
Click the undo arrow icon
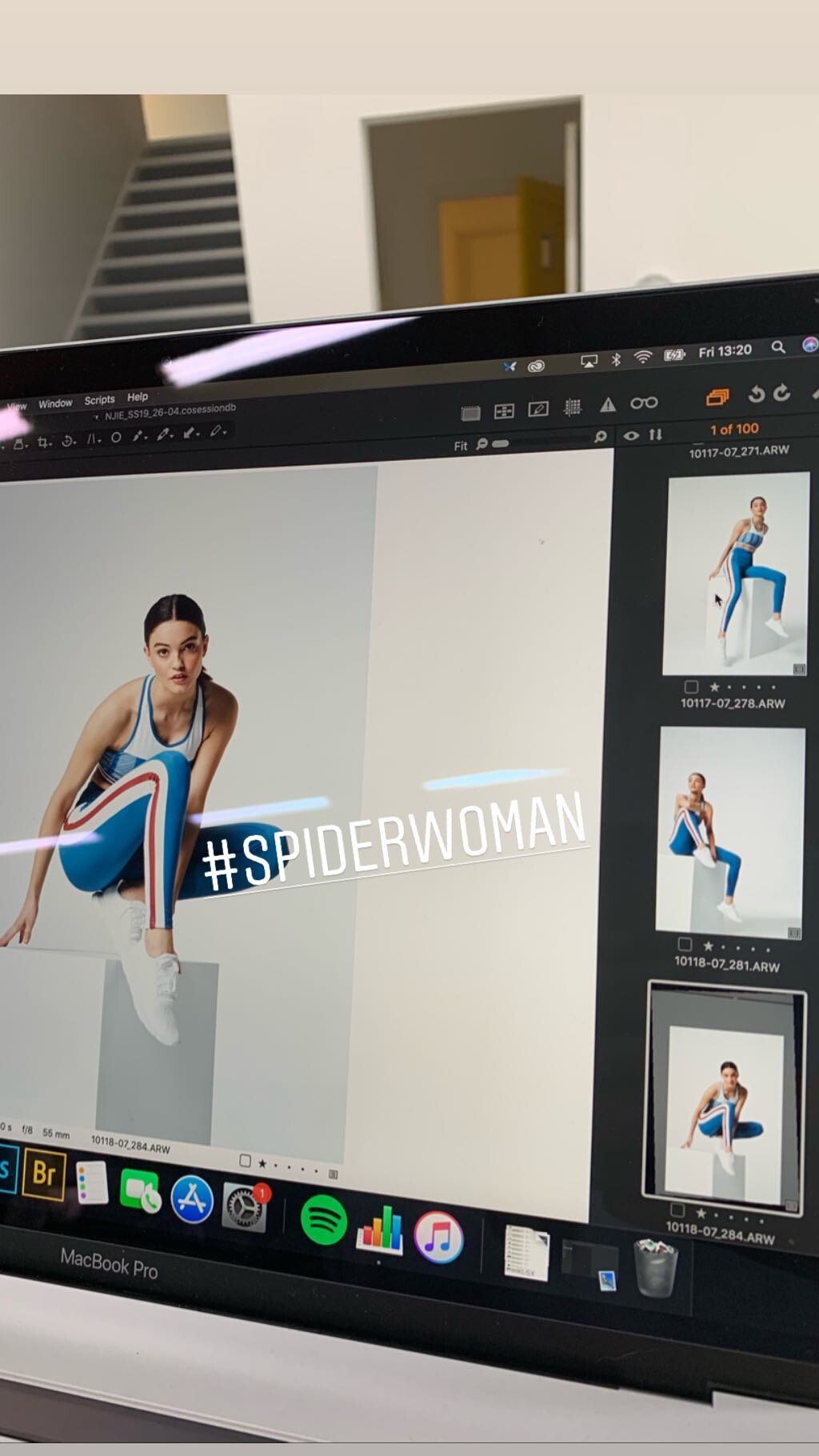(756, 394)
